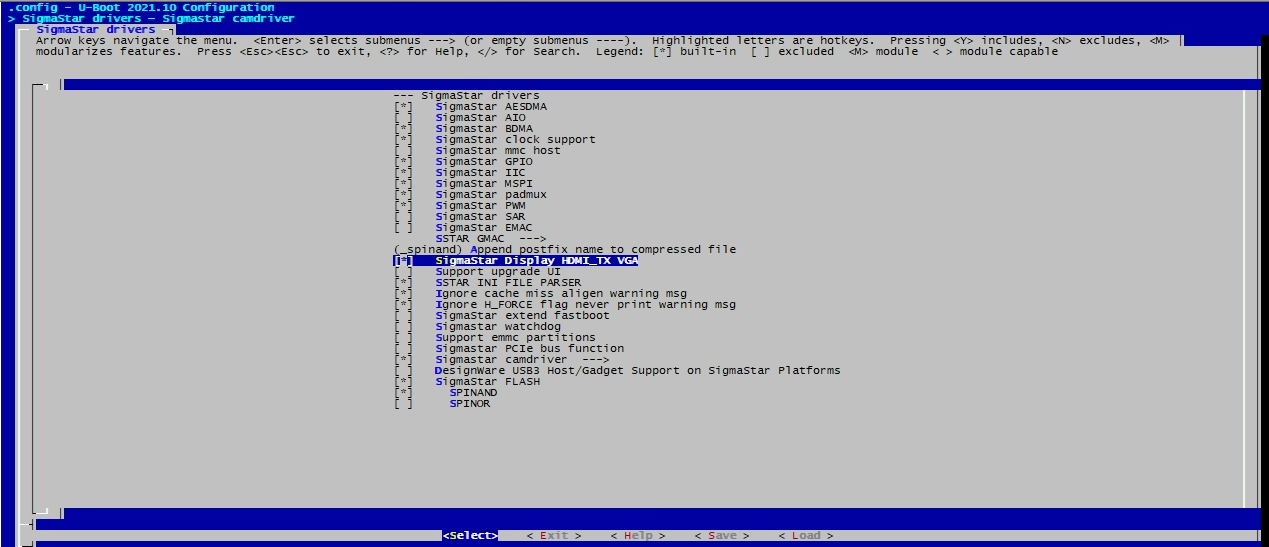Enable the SigmaStar AIO option

pos(403,118)
